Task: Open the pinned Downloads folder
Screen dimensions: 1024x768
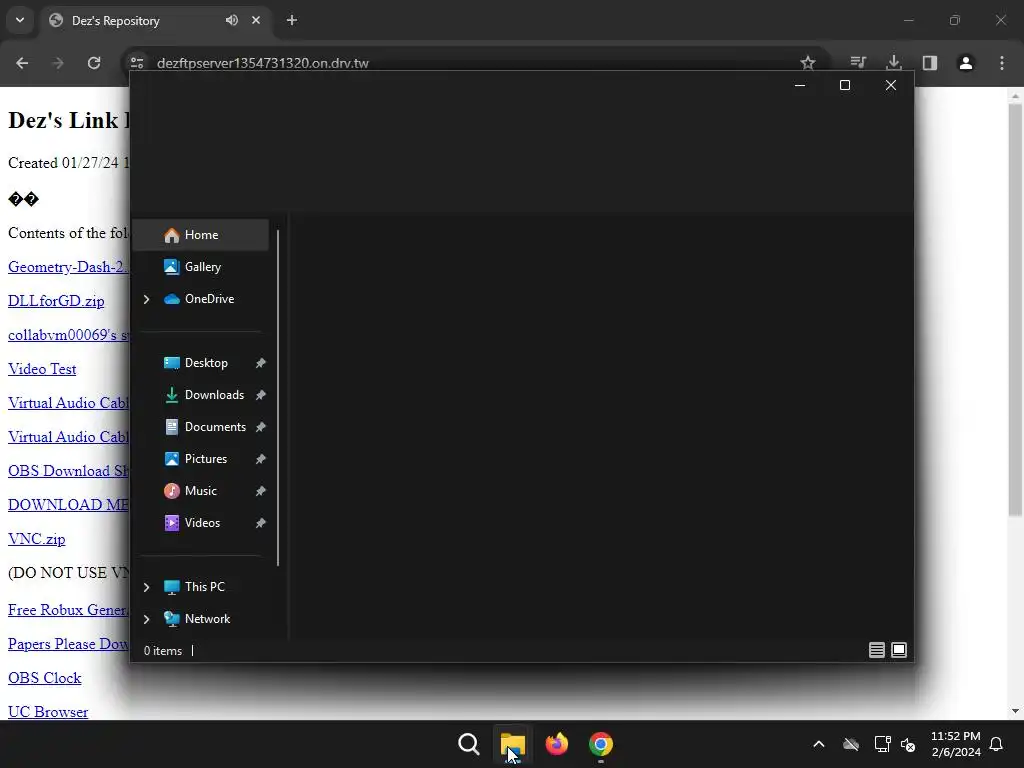Action: pos(200,395)
